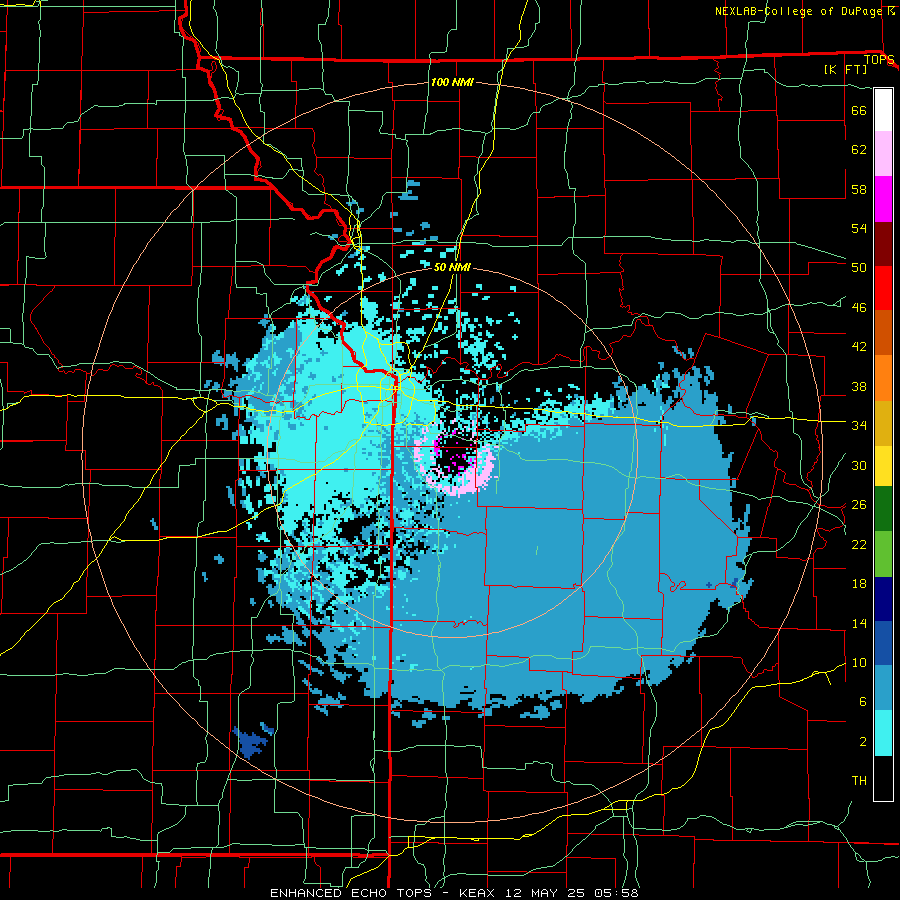900x900 pixels.
Task: Click the dark green legend swatch near 26
Action: tap(883, 509)
